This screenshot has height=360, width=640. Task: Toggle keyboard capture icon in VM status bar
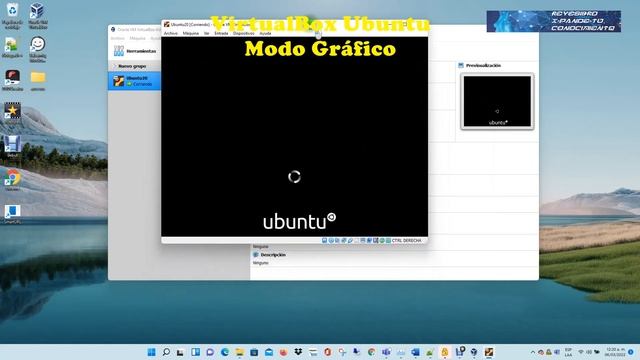pyautogui.click(x=388, y=240)
